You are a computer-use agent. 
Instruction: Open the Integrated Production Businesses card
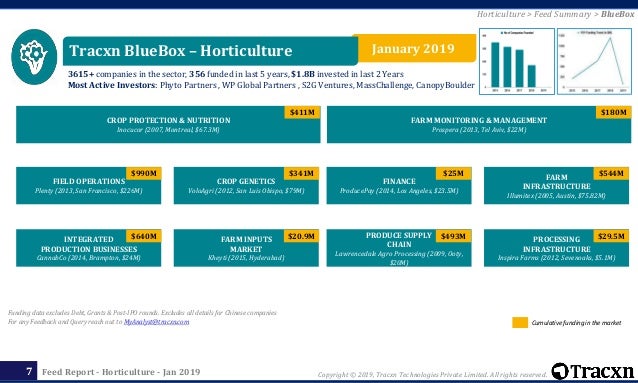pyautogui.click(x=88, y=248)
